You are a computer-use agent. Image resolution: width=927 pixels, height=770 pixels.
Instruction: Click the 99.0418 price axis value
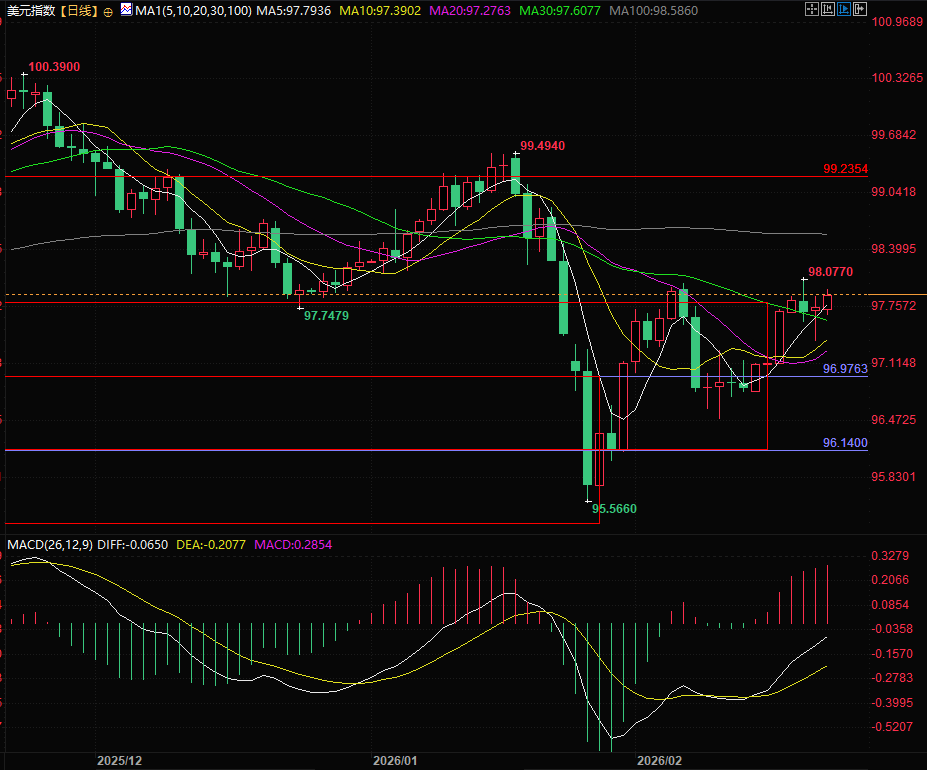coord(894,192)
